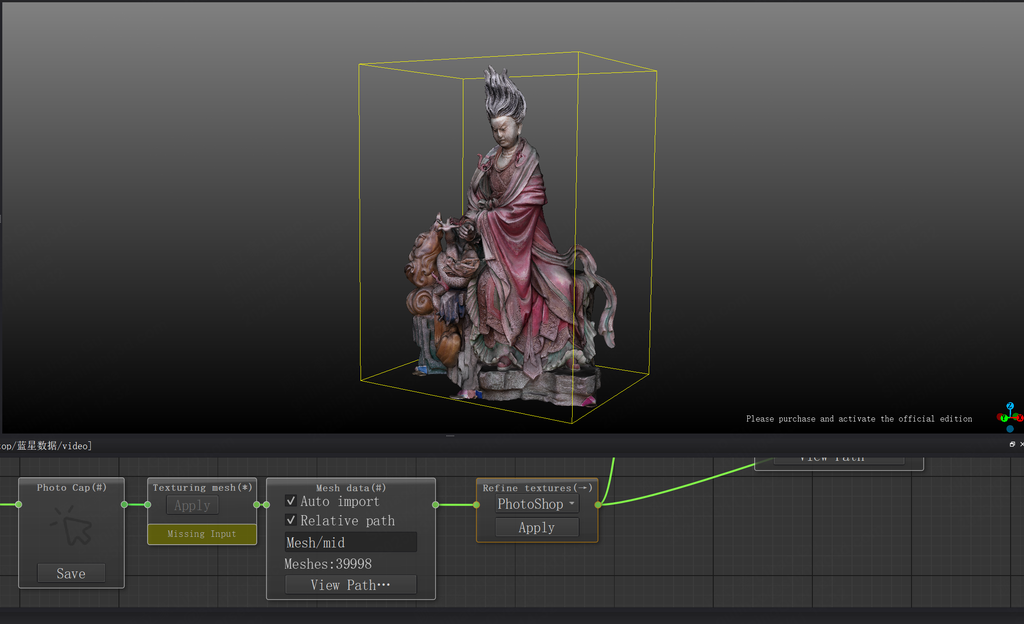Screen dimensions: 1024x624
Task: Click the cursor icon in Photo Cap node
Action: pos(71,527)
